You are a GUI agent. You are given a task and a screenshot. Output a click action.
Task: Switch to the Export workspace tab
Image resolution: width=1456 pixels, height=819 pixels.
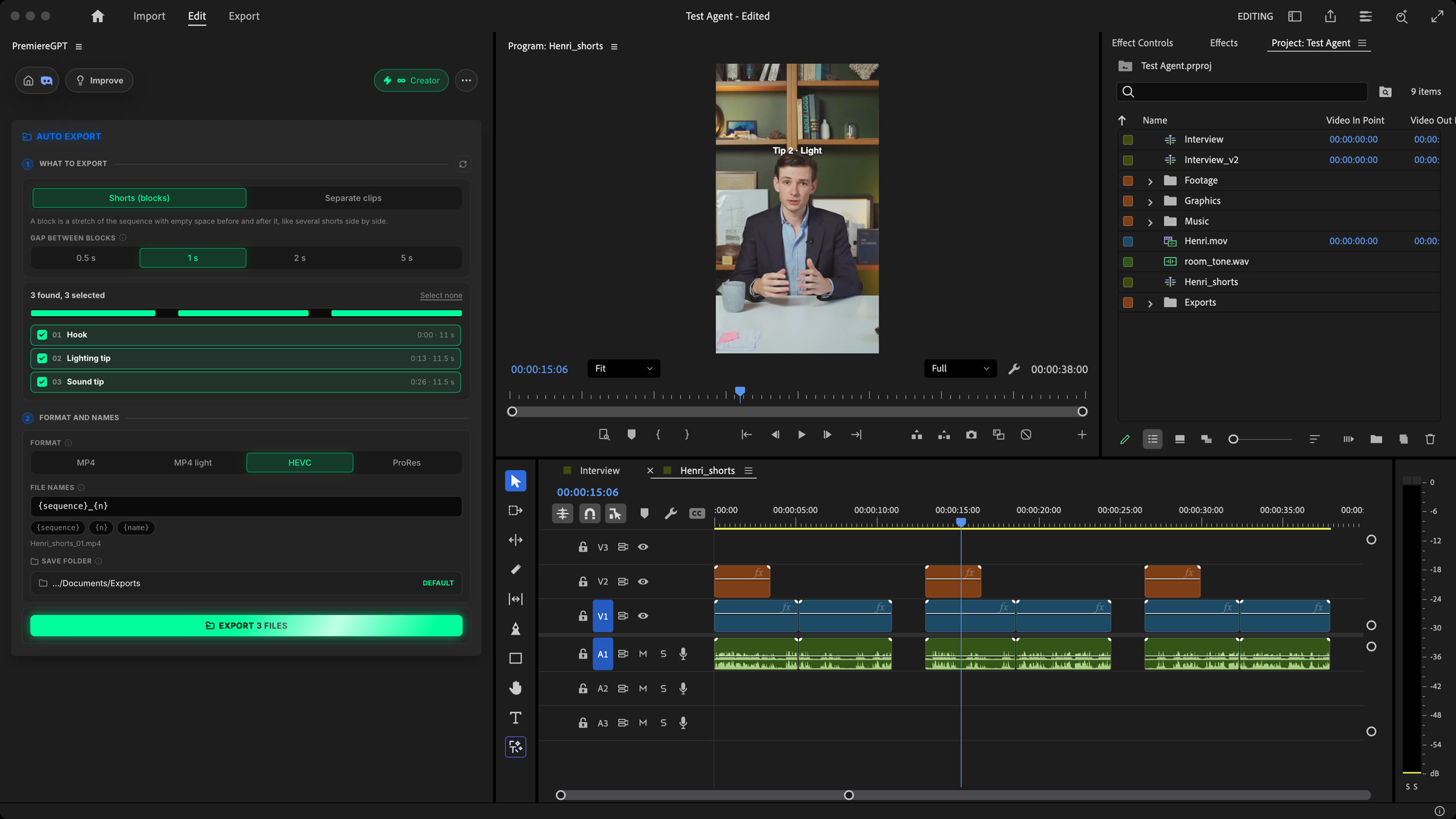point(244,16)
